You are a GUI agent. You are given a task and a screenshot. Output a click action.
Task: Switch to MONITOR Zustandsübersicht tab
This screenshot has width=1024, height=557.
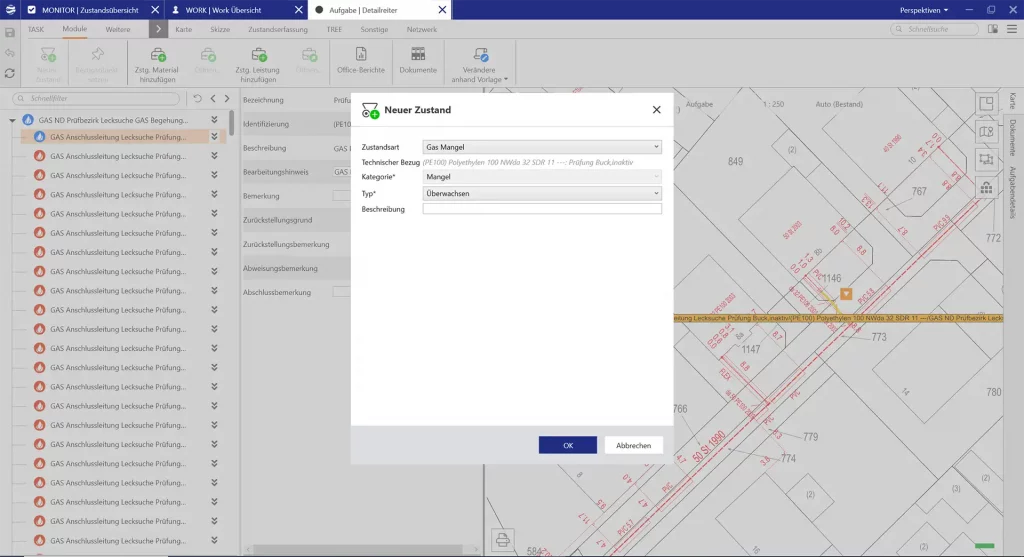coord(90,10)
